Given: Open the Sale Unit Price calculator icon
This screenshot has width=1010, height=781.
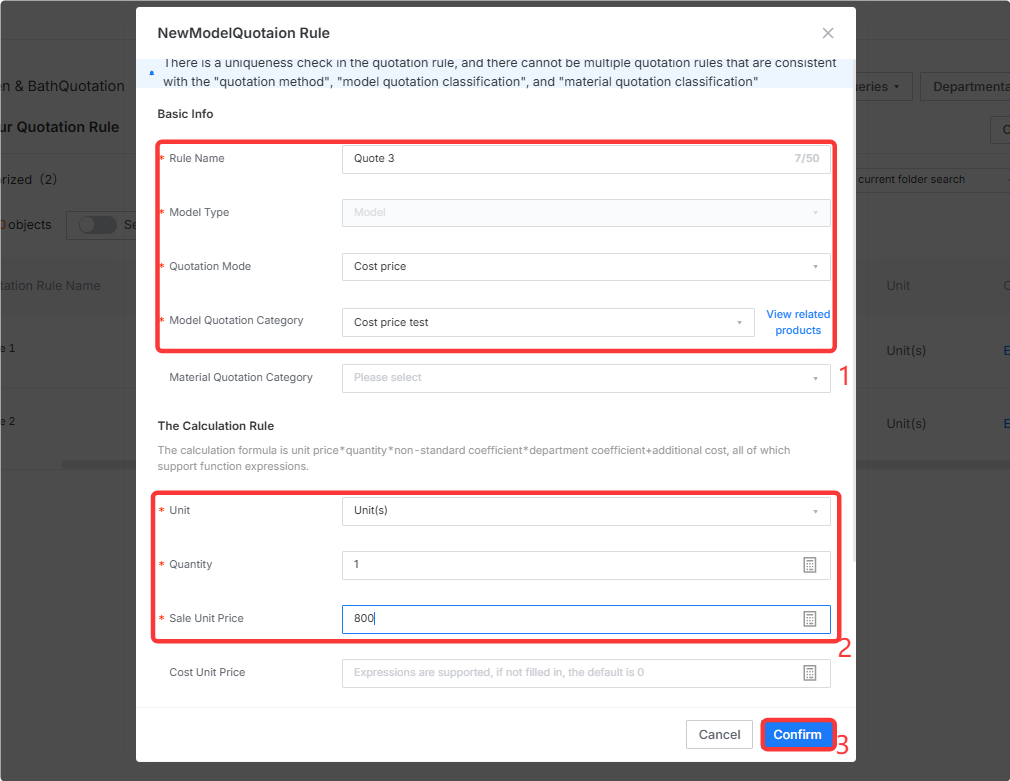Looking at the screenshot, I should pos(810,619).
